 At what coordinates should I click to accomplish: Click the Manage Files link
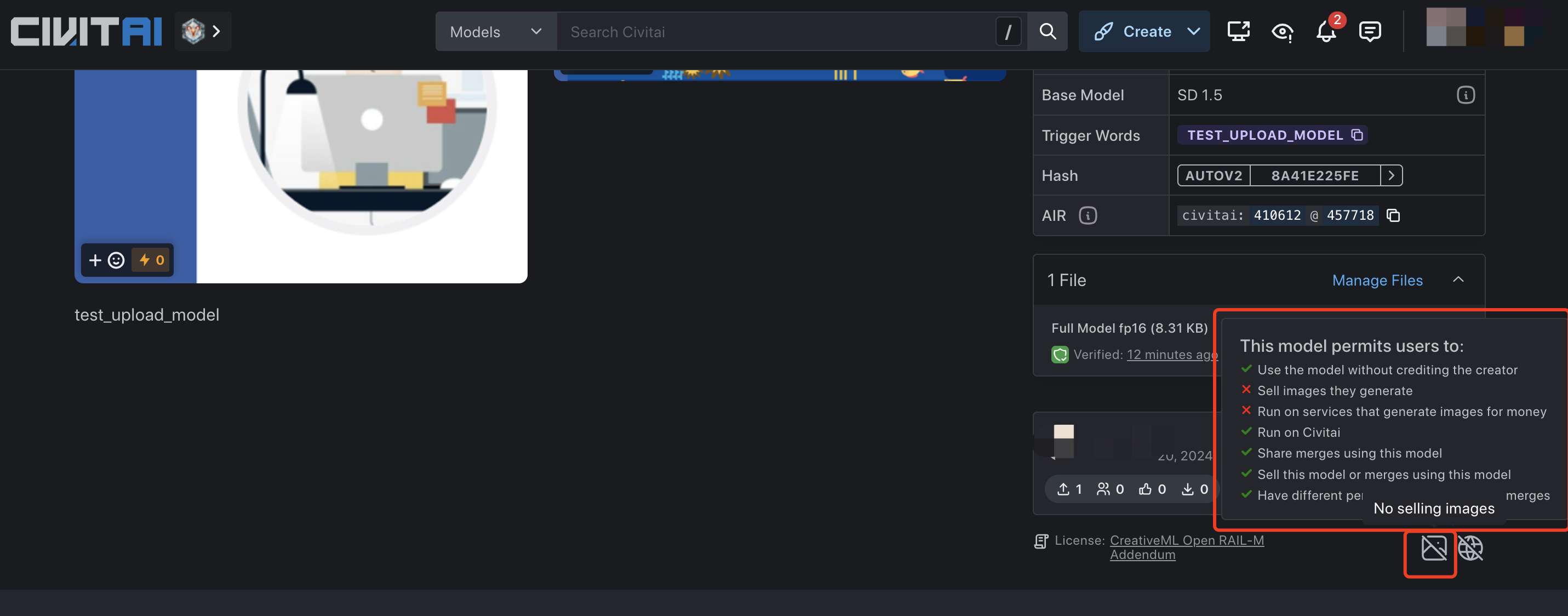coord(1377,280)
